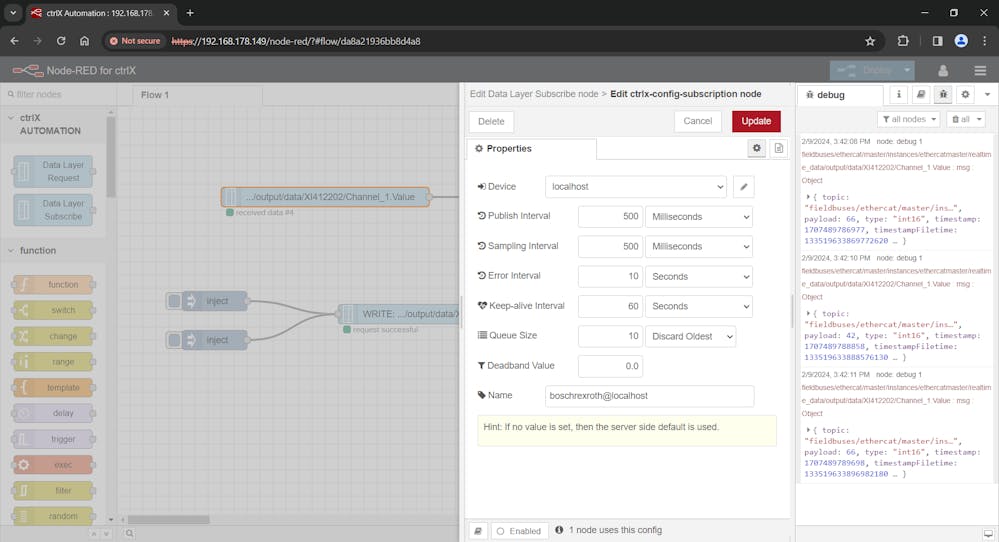Open Keep-alive Interval units dropdown
Viewport: 999px width, 542px height.
coord(698,306)
